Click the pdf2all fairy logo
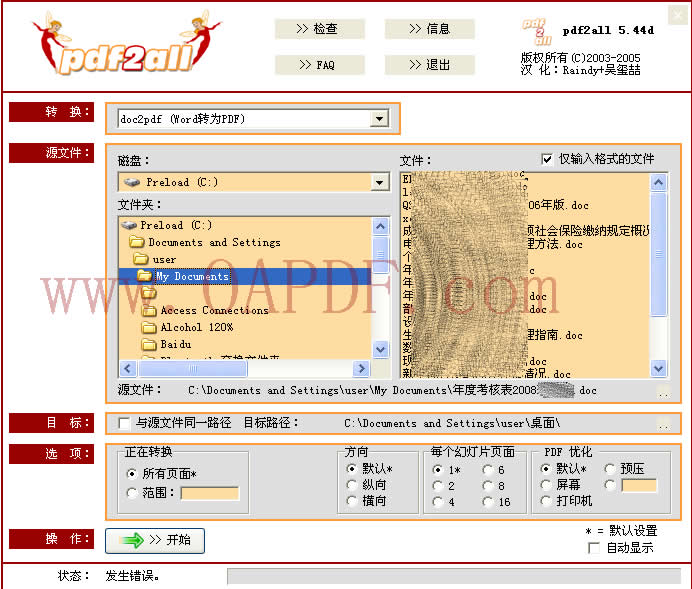This screenshot has height=589, width=692. click(127, 44)
